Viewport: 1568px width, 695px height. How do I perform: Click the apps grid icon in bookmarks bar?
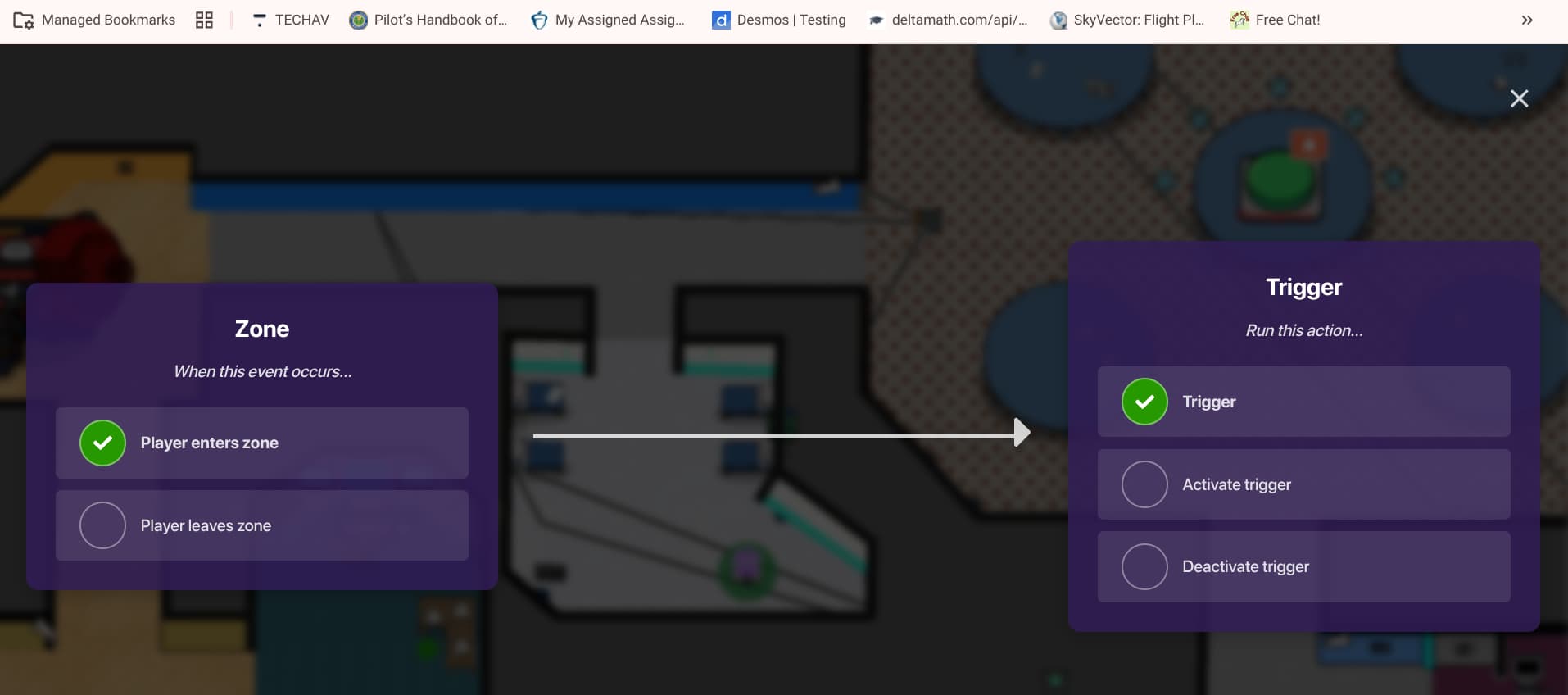pyautogui.click(x=204, y=20)
